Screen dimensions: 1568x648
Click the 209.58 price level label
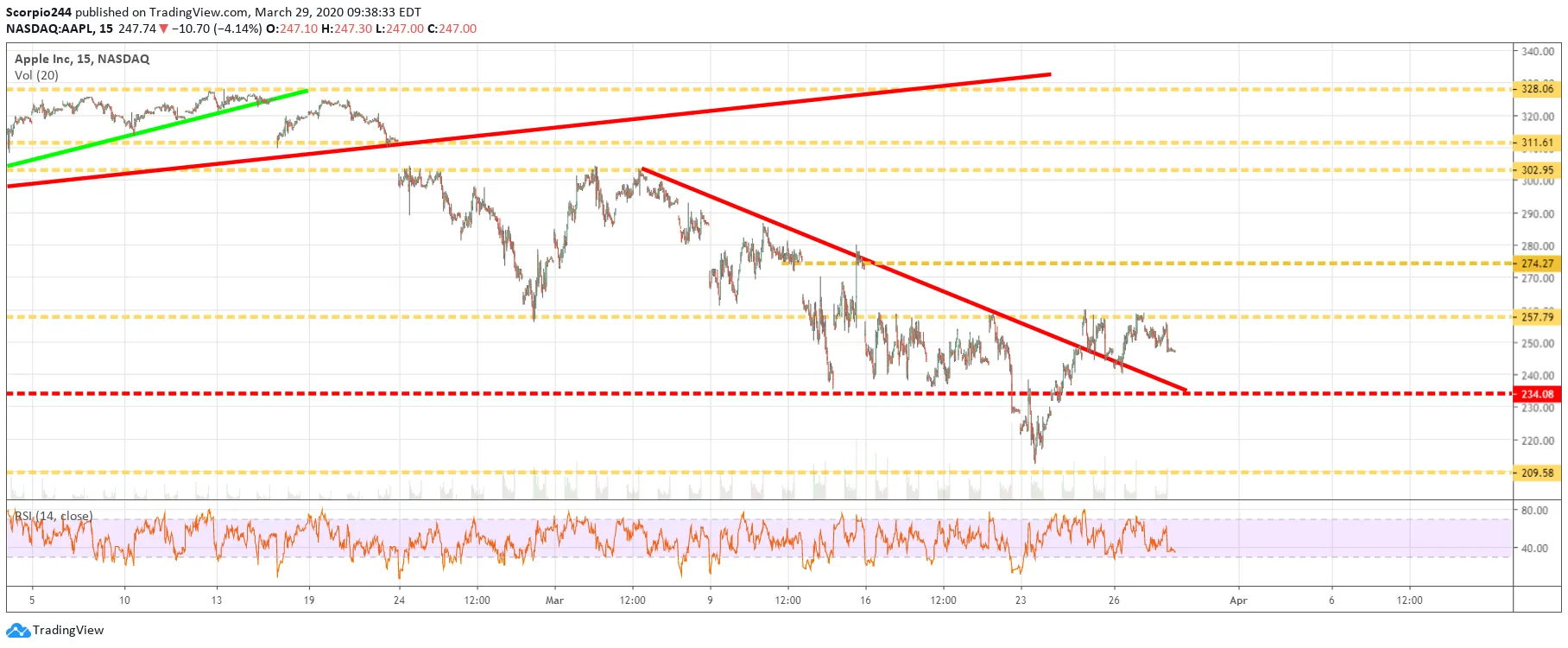pos(1537,473)
